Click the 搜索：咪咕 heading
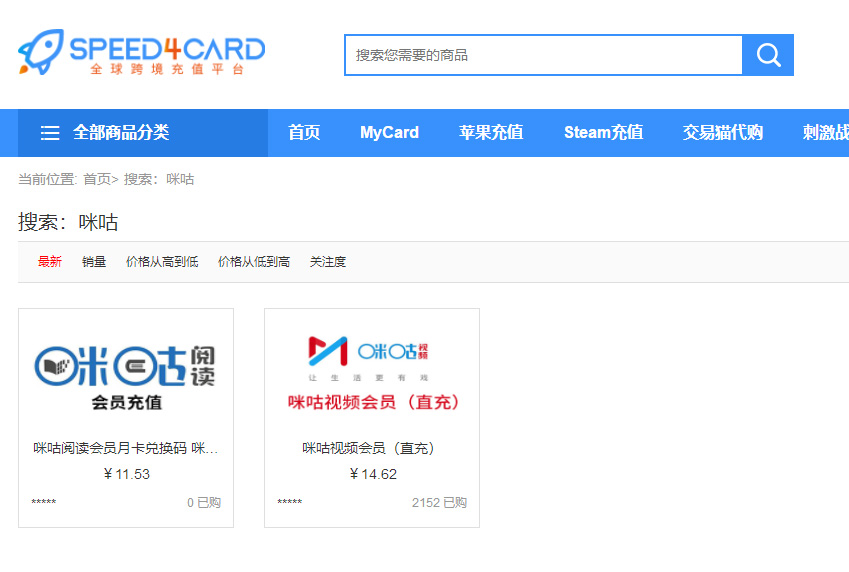This screenshot has height=572, width=849. coord(68,223)
